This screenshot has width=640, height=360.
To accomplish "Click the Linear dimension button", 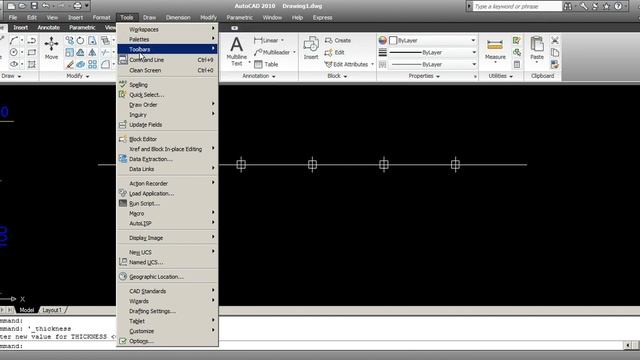I will [266, 40].
